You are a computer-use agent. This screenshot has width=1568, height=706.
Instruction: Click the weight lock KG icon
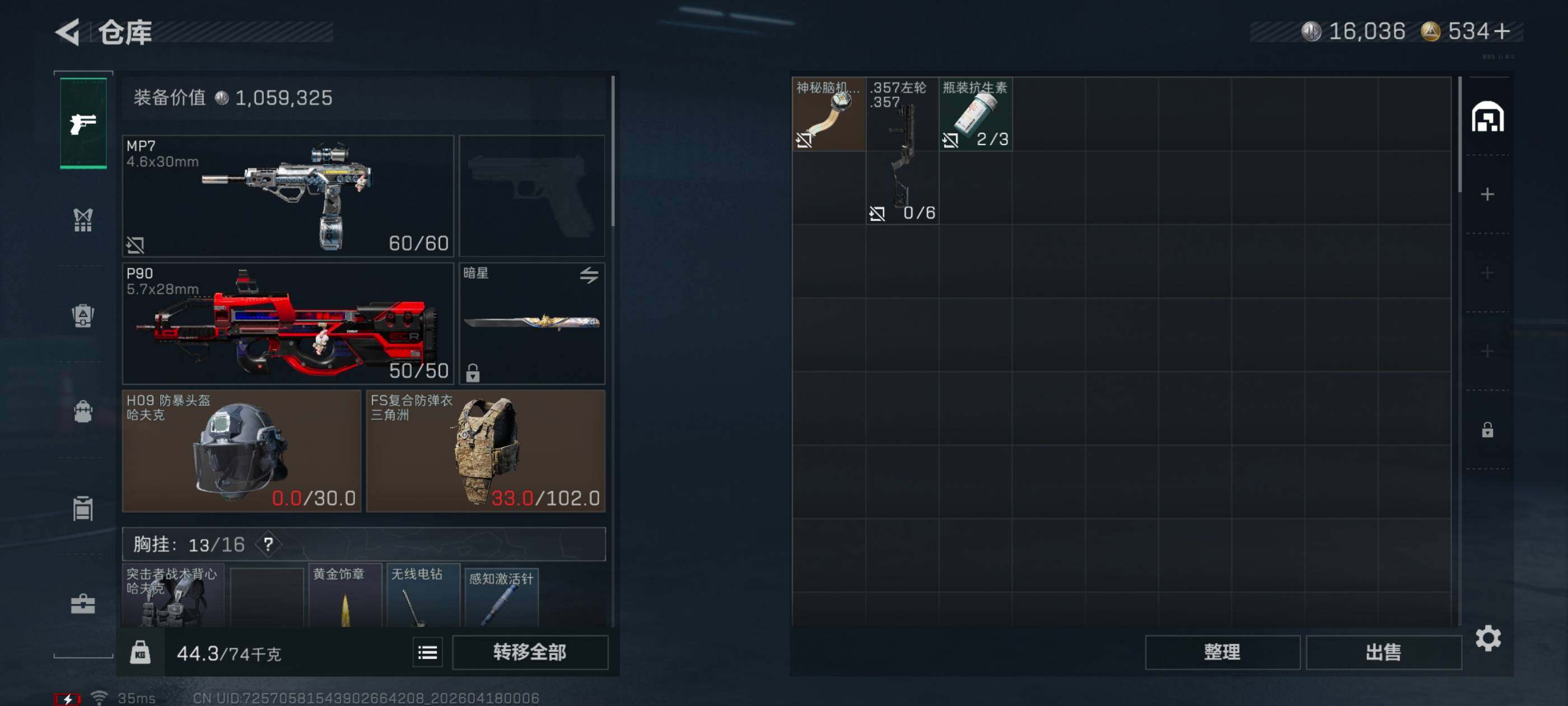pos(140,652)
